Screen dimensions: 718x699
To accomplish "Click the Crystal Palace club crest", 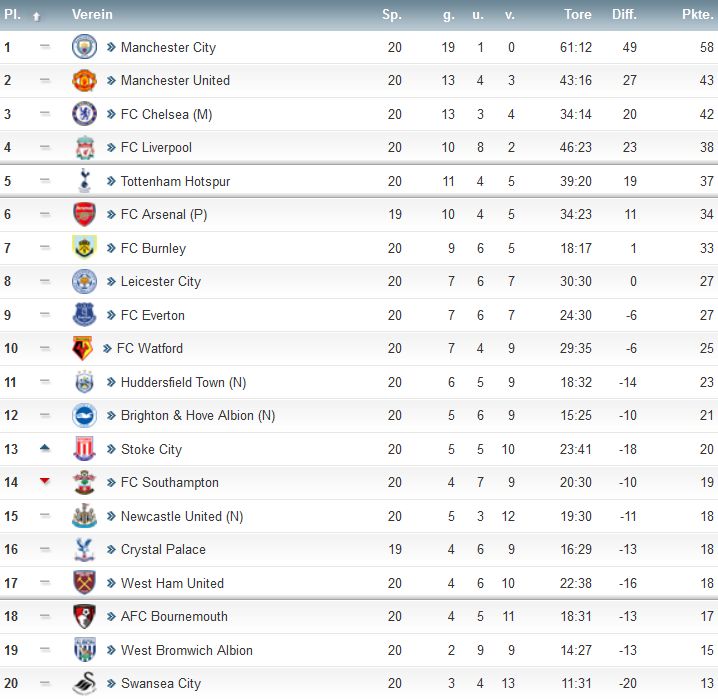I will [84, 550].
